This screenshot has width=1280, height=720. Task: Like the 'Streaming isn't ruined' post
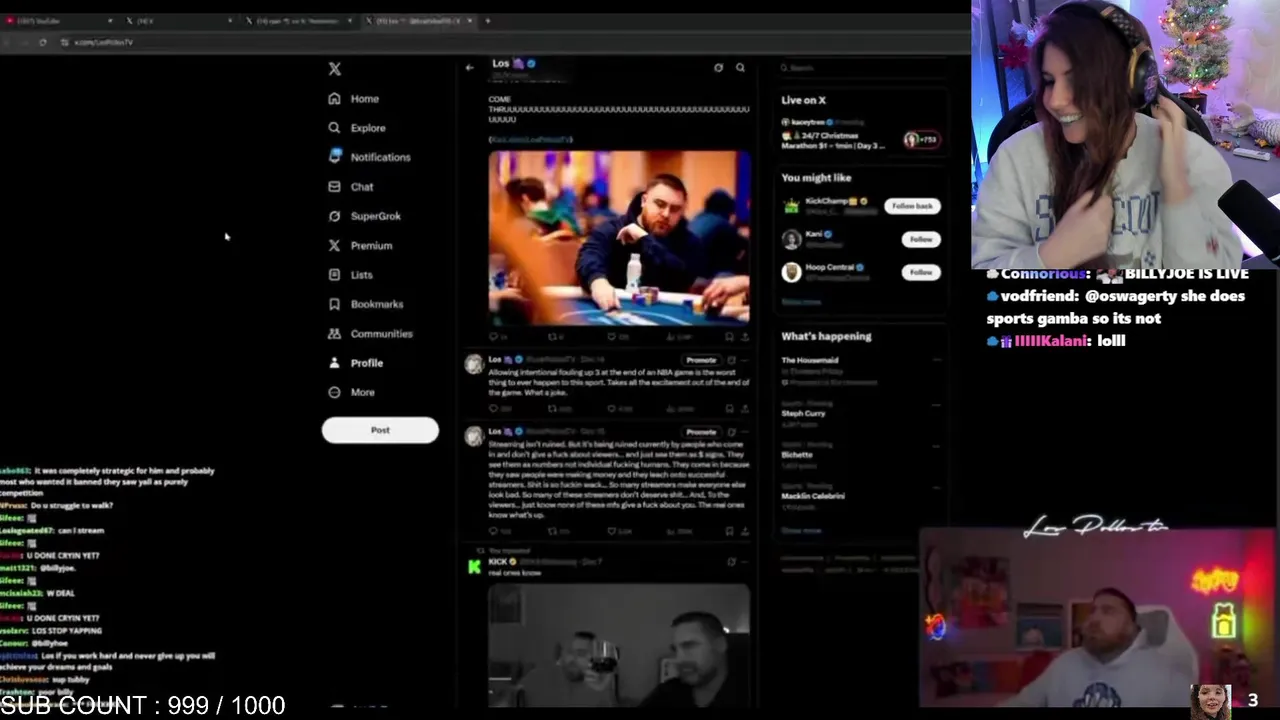(612, 532)
